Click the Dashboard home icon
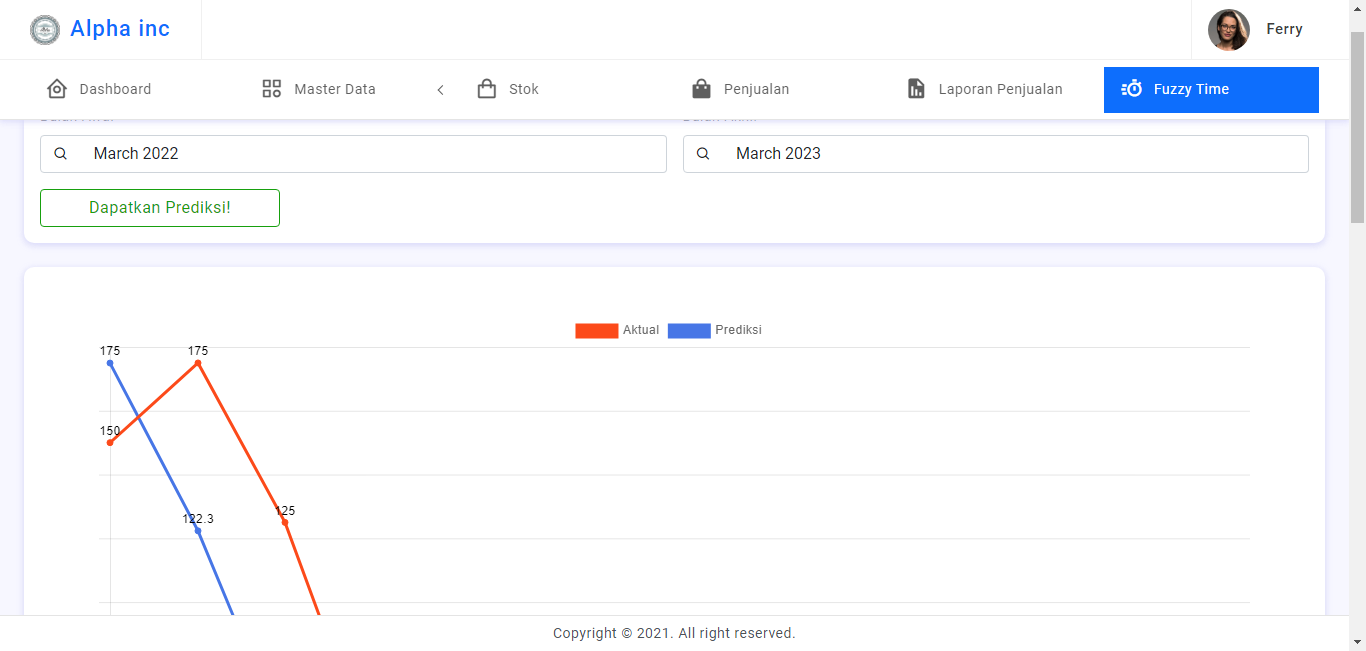 coord(57,89)
